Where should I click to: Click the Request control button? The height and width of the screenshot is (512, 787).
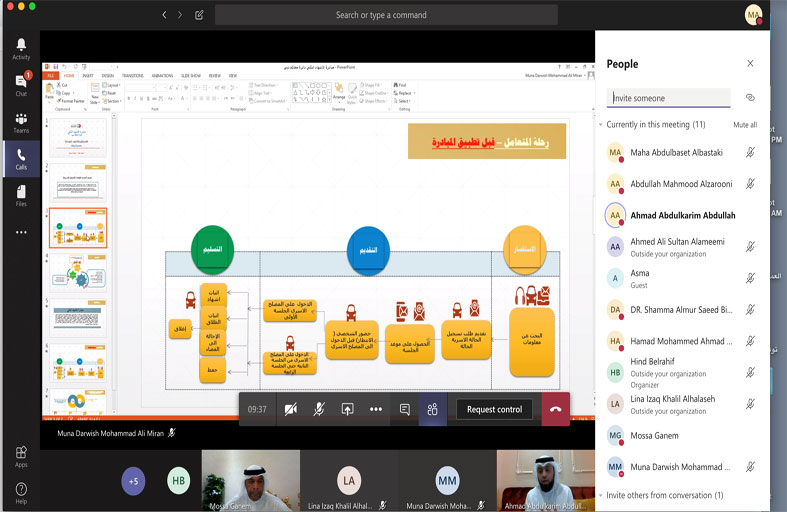point(494,409)
